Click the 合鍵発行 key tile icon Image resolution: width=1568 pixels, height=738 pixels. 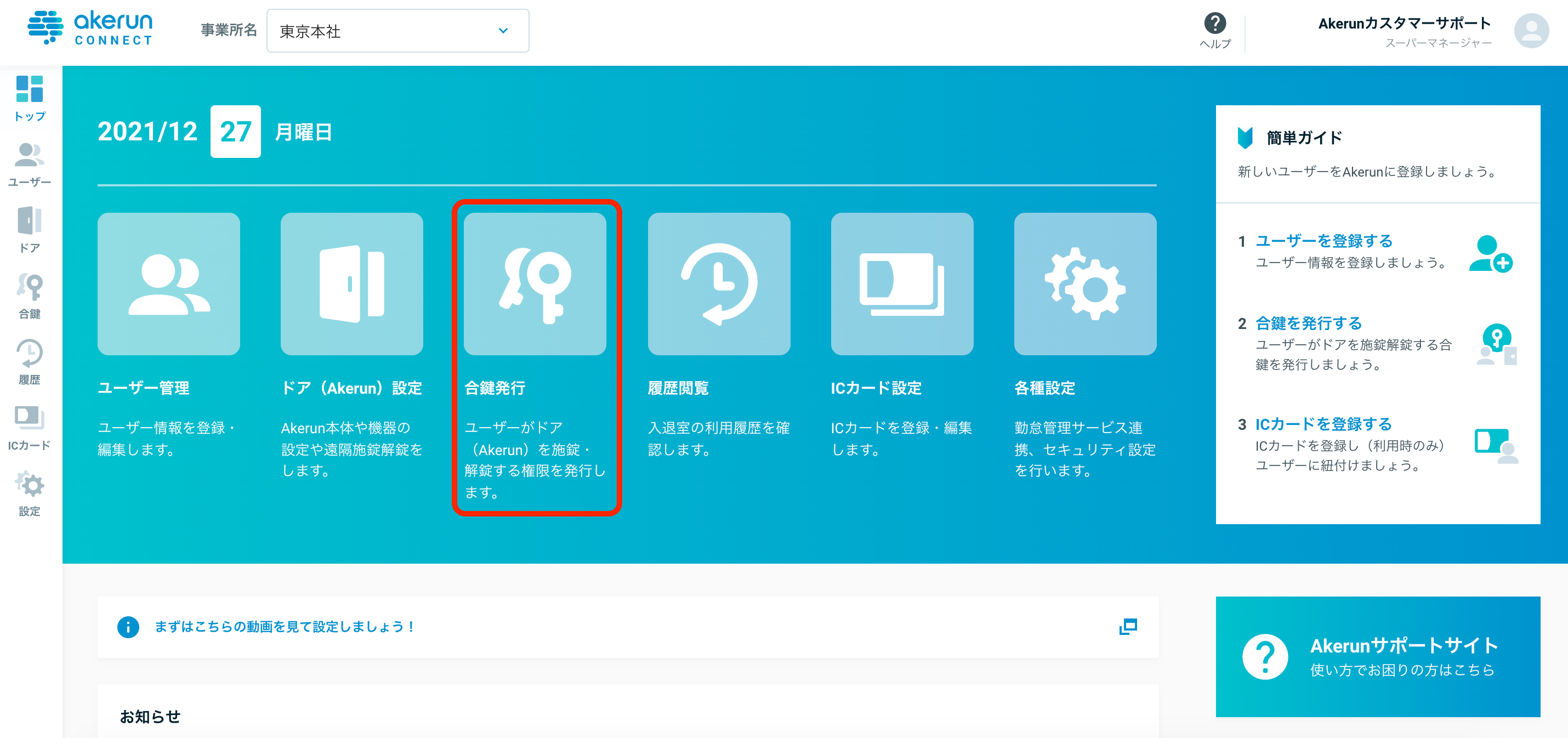pyautogui.click(x=535, y=284)
